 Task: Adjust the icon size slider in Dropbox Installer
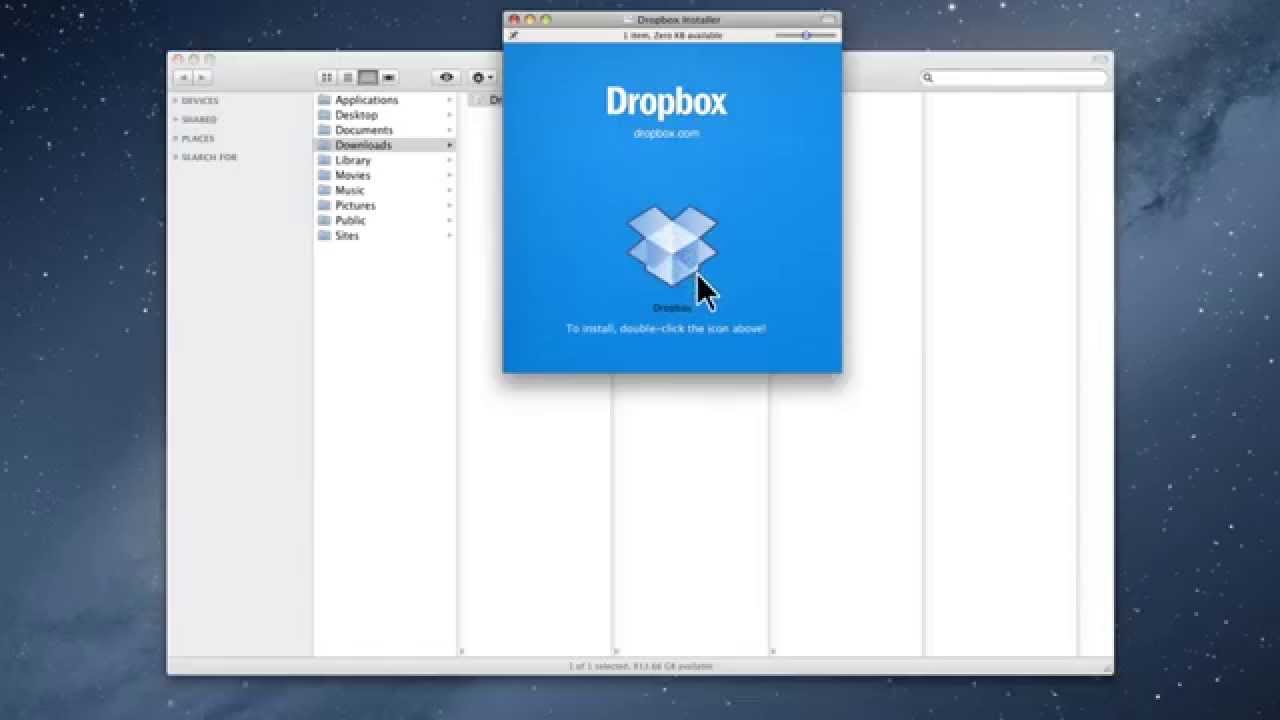coord(806,35)
